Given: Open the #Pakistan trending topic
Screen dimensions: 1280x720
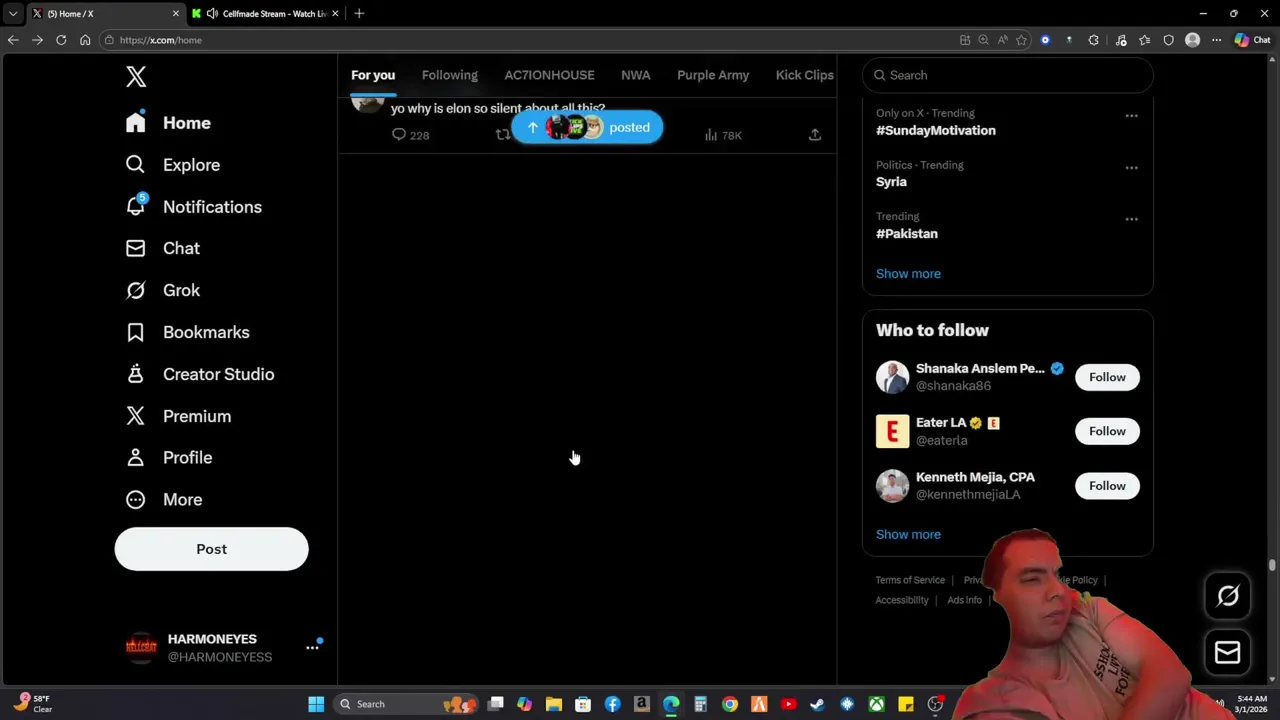Looking at the screenshot, I should [907, 233].
